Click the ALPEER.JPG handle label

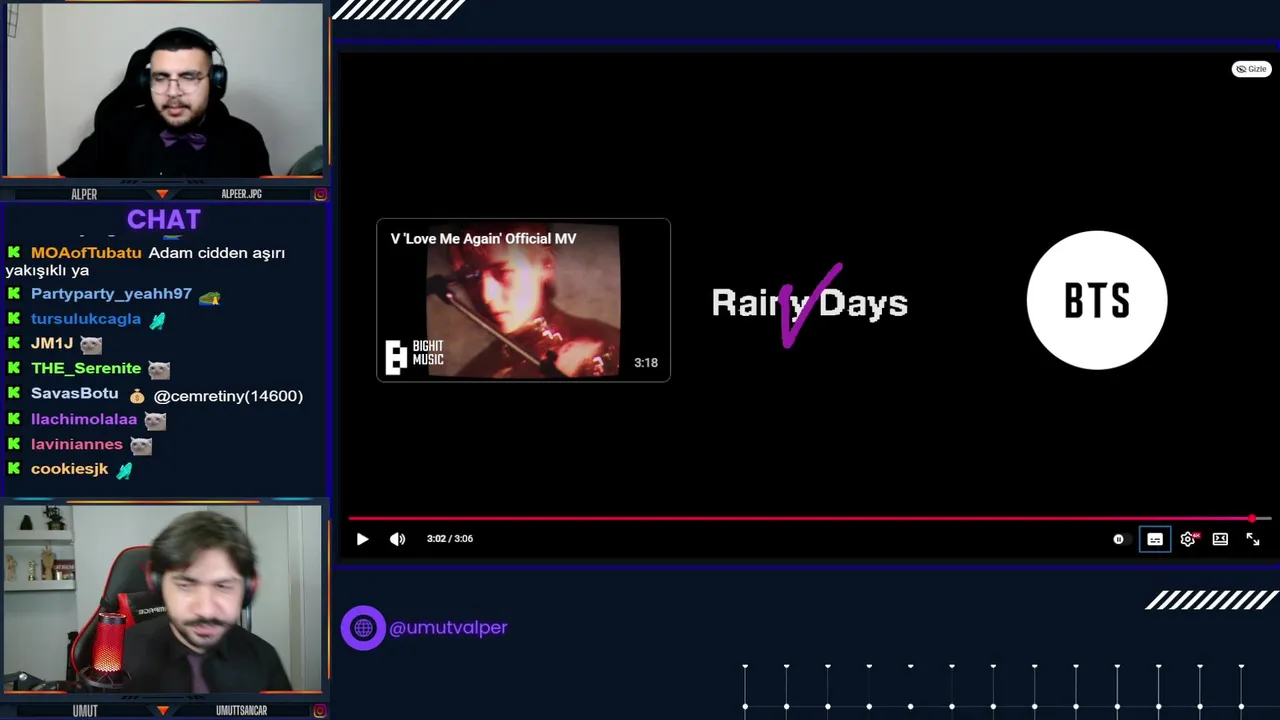(x=241, y=194)
